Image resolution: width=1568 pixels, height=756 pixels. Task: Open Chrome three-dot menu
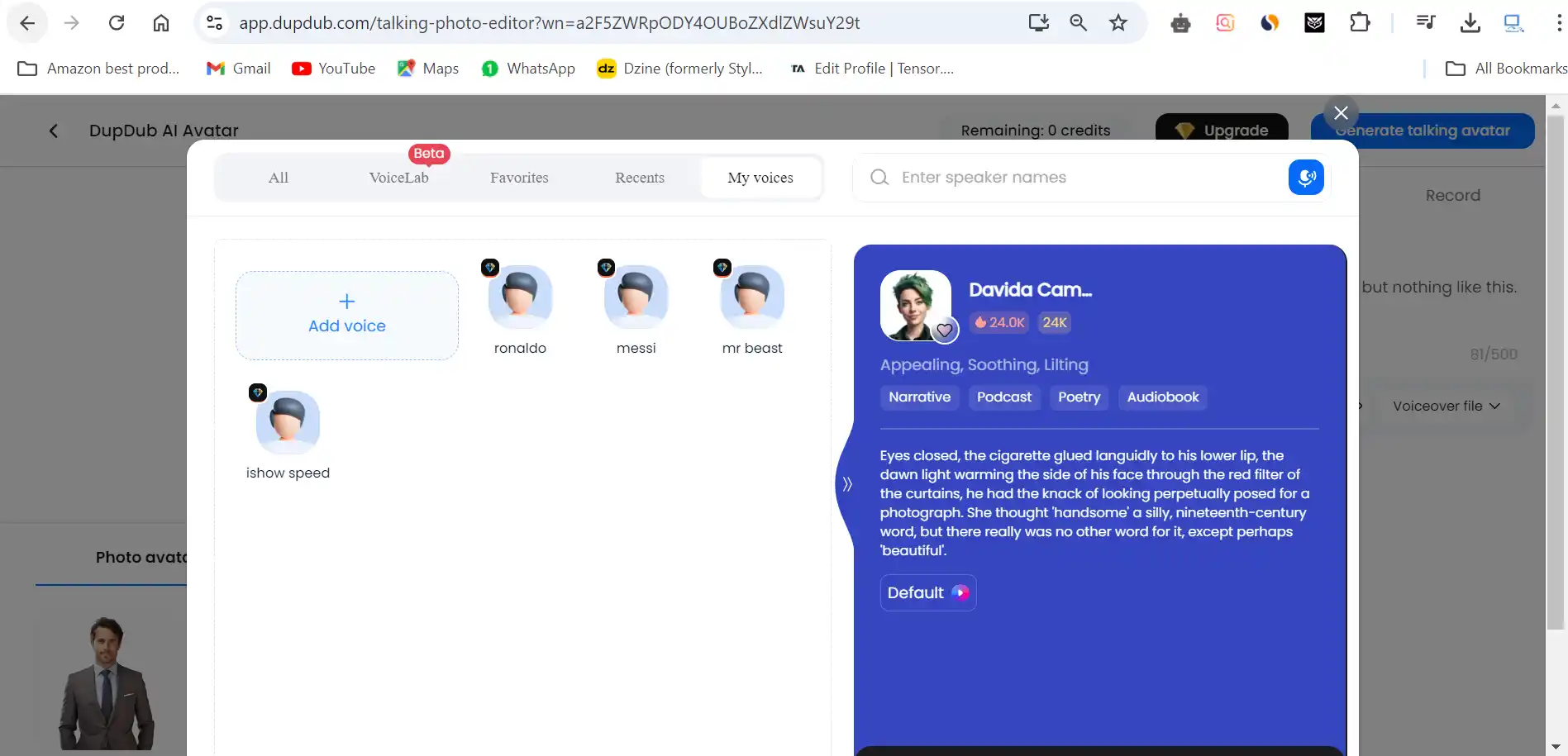coord(1559,23)
